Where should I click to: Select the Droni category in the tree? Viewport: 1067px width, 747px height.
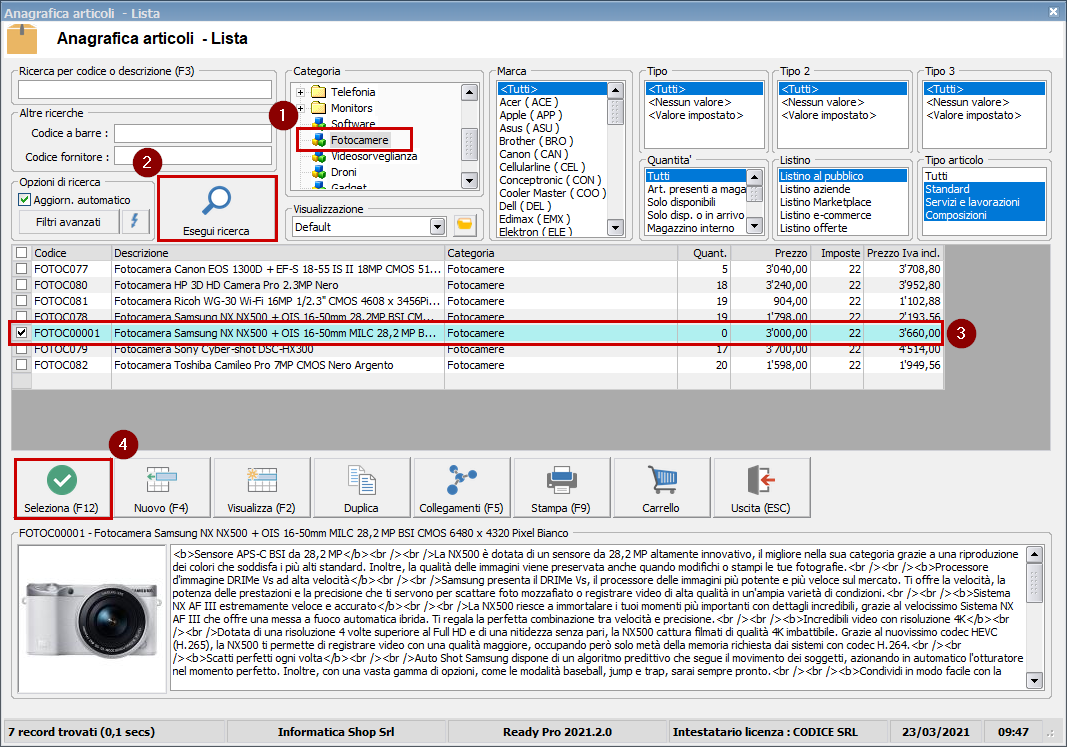point(344,172)
